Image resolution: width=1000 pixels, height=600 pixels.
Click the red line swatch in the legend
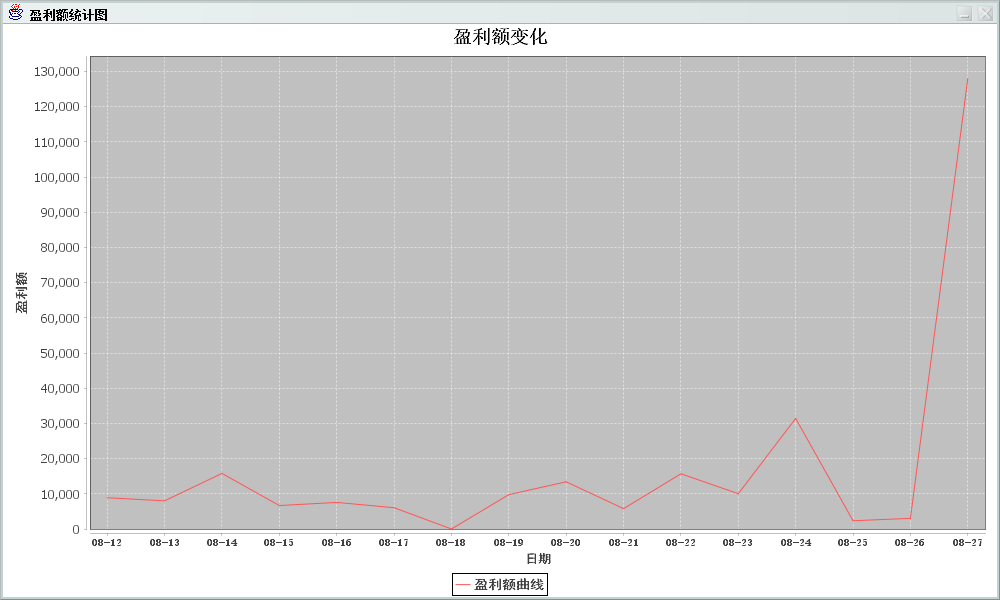pos(463,585)
